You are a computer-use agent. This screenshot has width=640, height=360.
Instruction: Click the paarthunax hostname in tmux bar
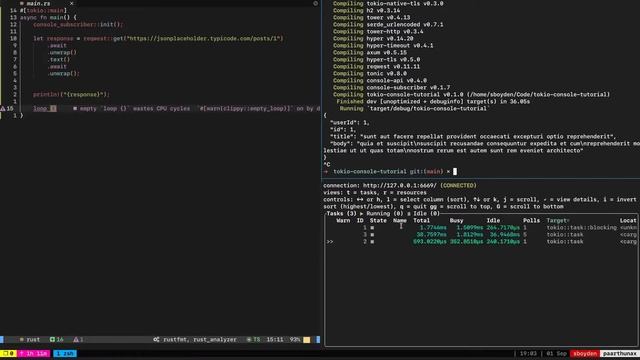click(620, 353)
